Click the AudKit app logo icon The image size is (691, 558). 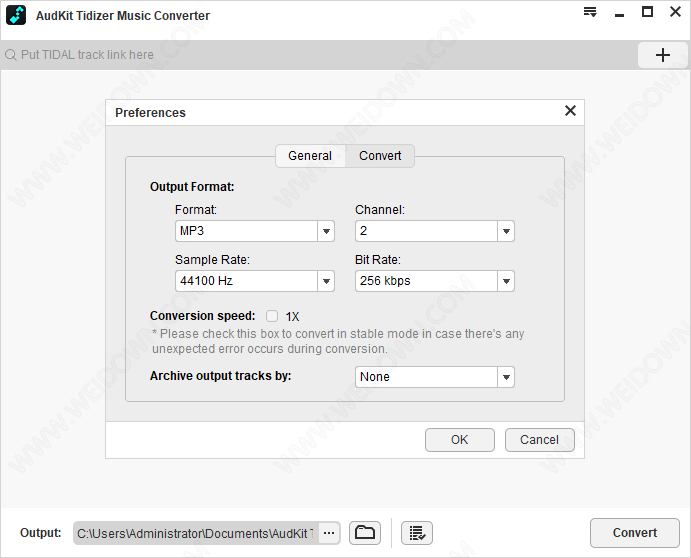point(16,15)
